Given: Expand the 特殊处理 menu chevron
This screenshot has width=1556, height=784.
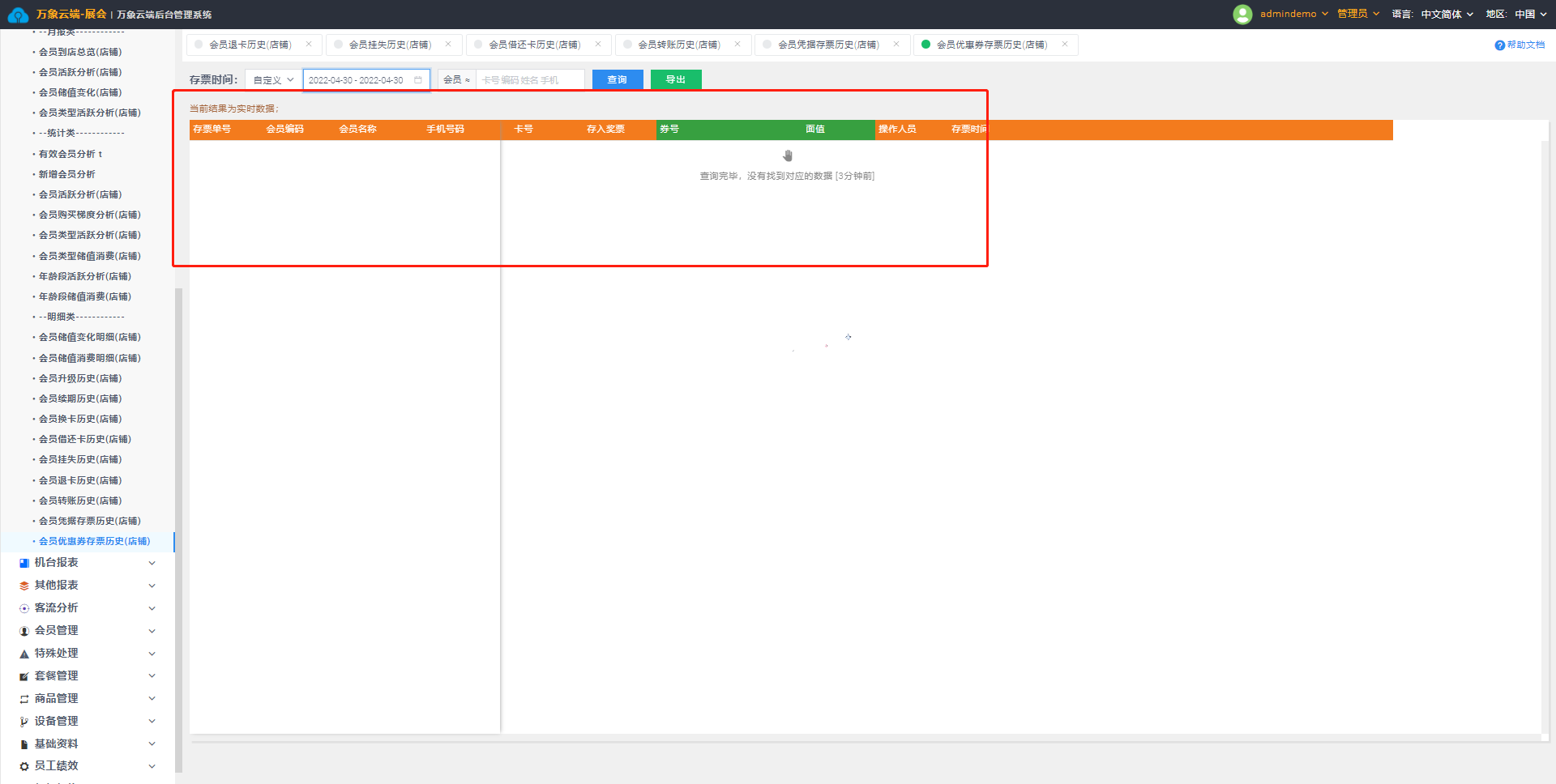Looking at the screenshot, I should click(x=152, y=654).
